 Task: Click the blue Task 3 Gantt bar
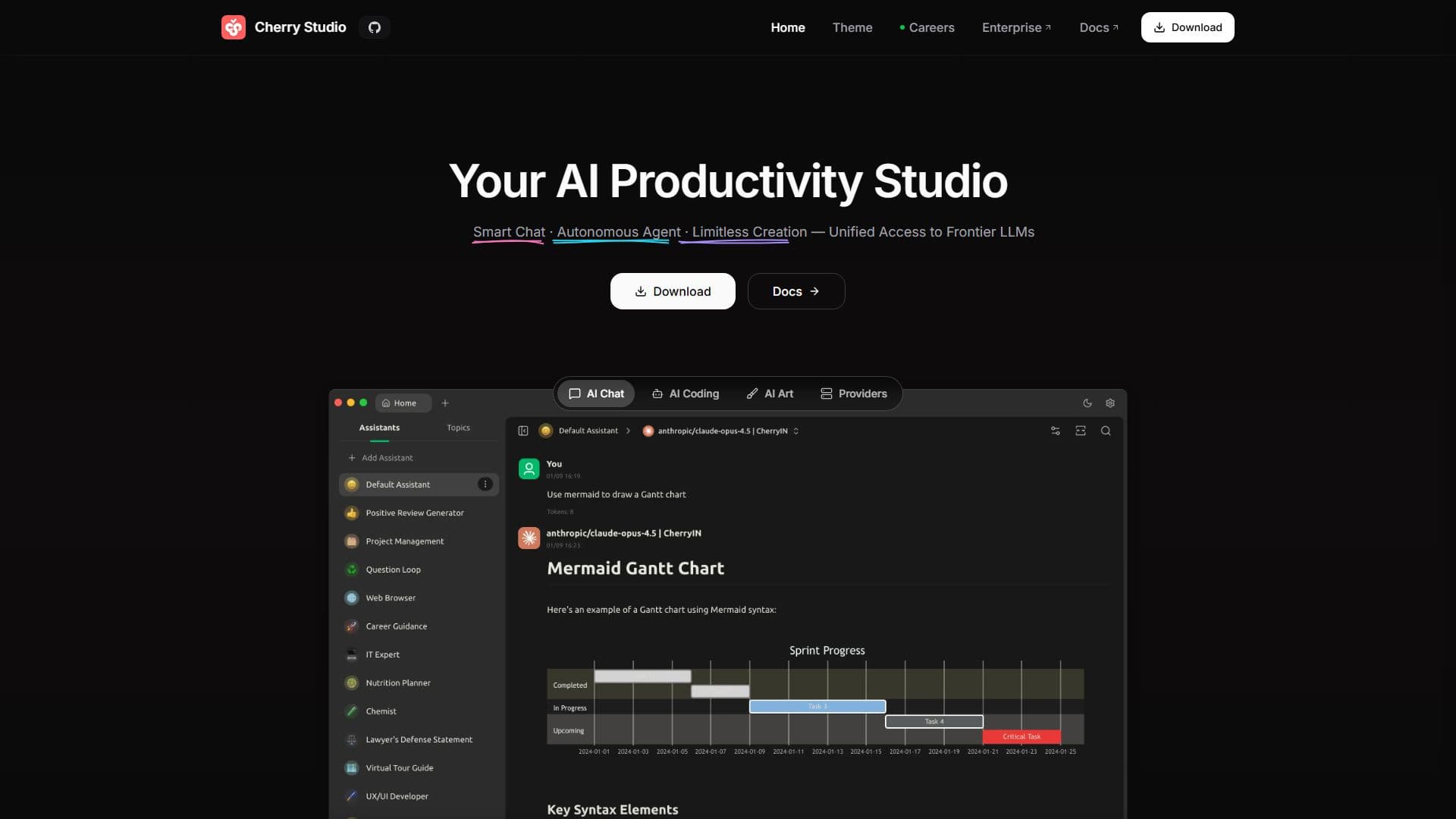[x=817, y=707]
